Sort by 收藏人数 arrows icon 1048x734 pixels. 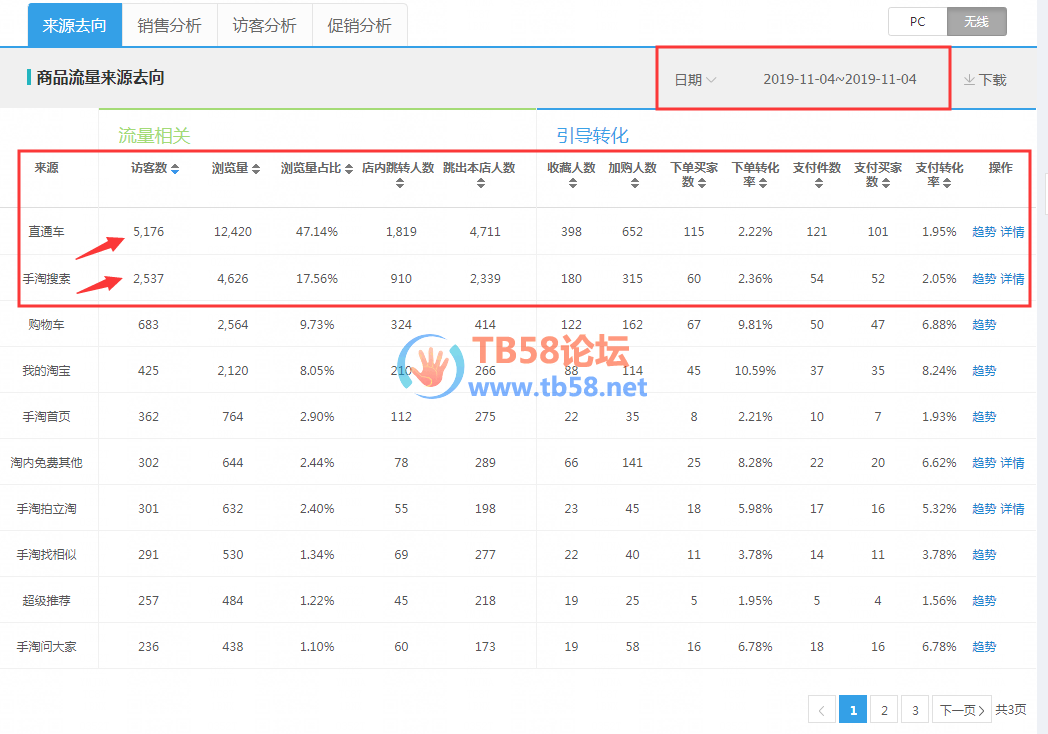[x=572, y=183]
